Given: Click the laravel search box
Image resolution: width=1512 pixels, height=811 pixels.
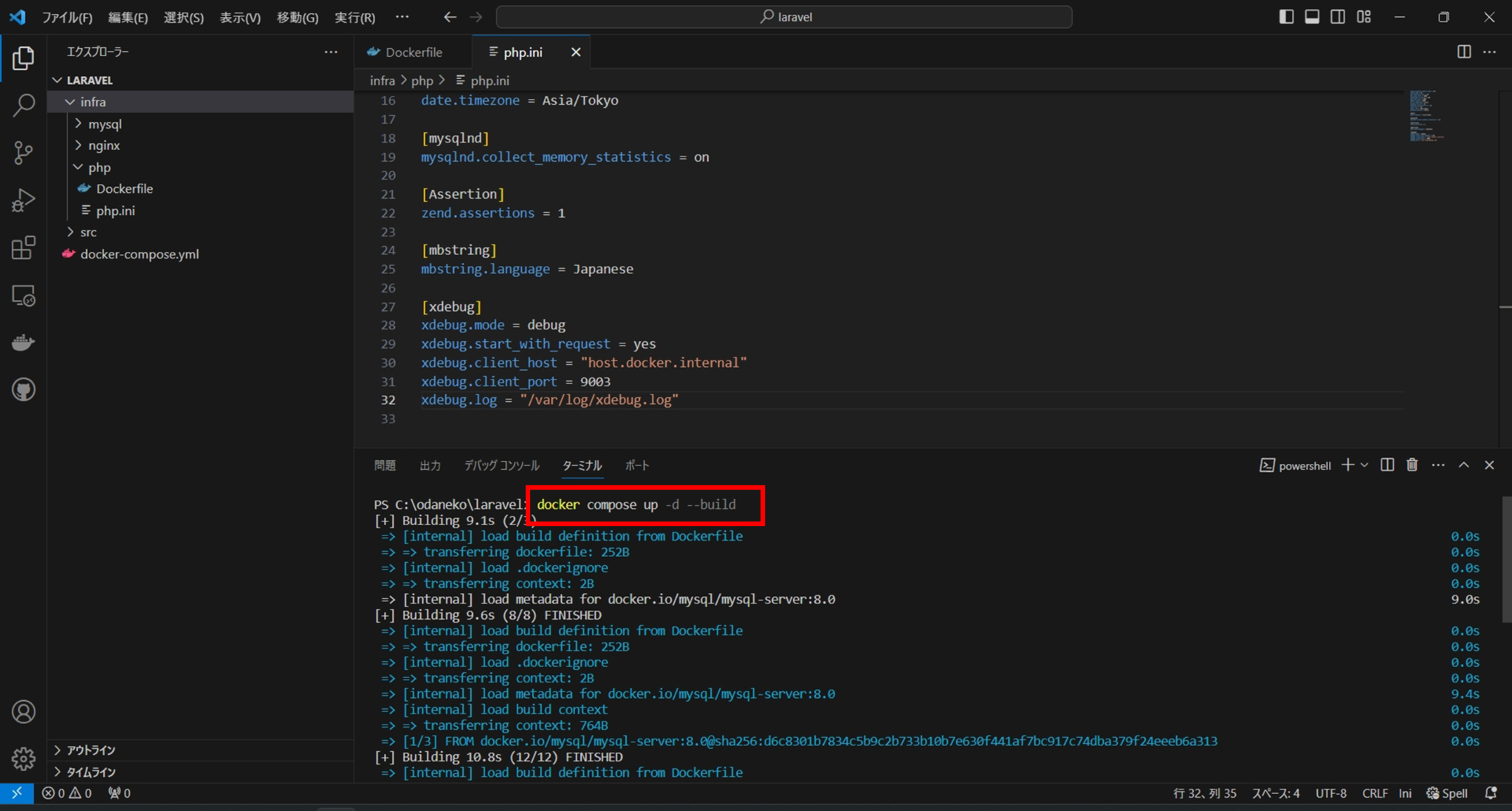Looking at the screenshot, I should [785, 16].
